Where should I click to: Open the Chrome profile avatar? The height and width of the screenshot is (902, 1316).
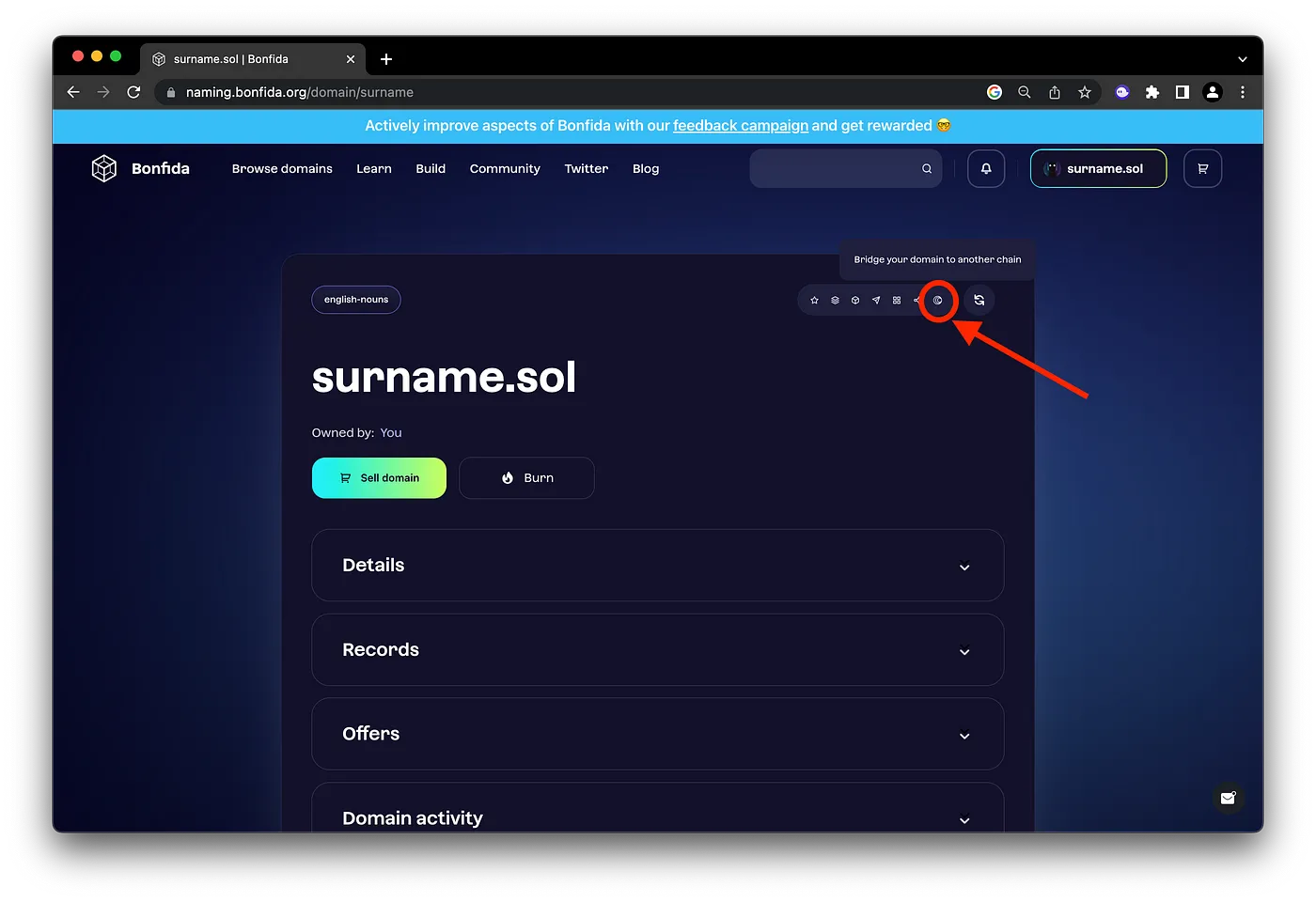(1213, 92)
